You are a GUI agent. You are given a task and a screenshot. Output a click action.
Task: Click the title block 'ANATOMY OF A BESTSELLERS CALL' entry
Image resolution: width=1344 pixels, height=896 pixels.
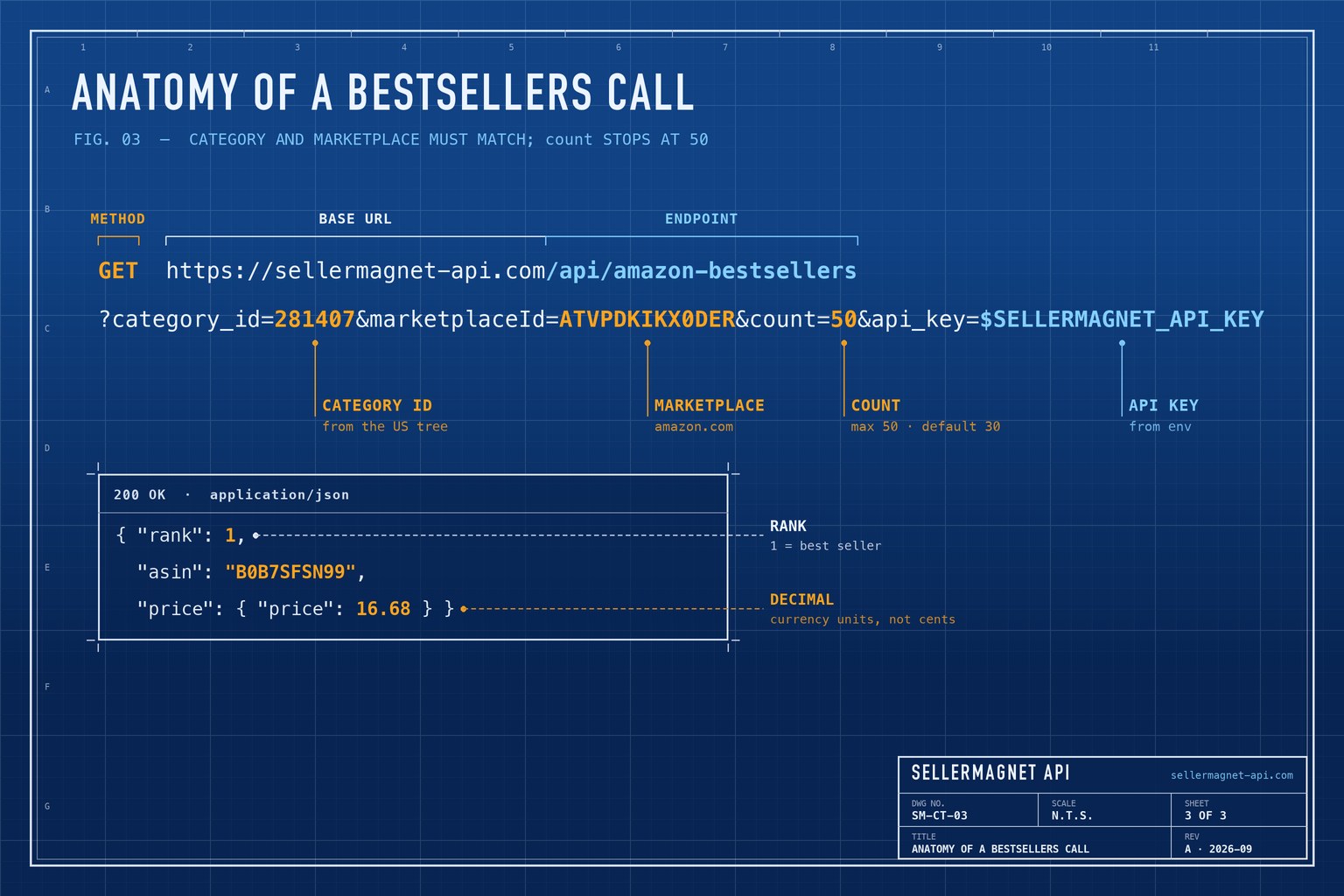1001,849
